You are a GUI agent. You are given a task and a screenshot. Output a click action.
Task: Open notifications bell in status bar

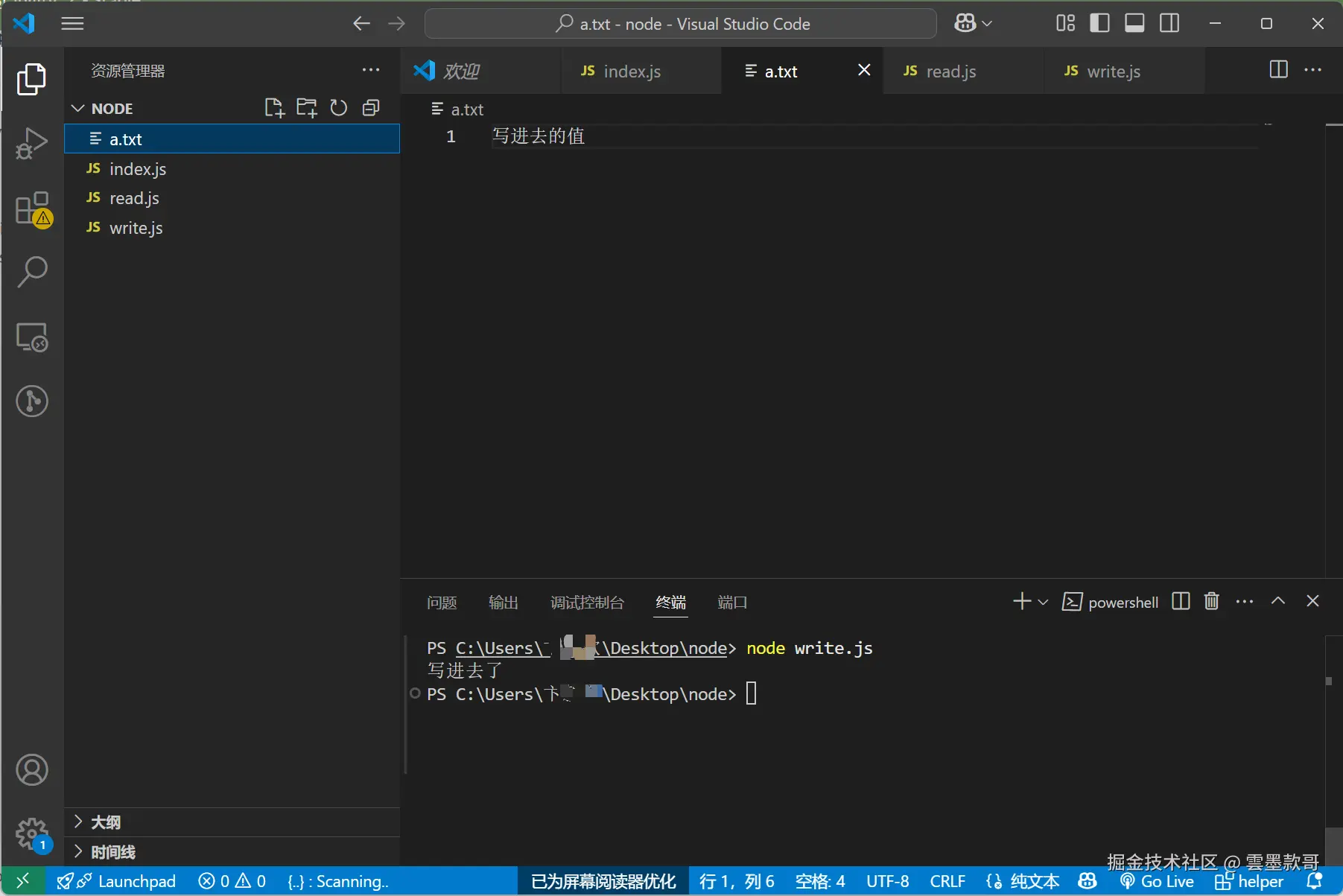[1315, 881]
